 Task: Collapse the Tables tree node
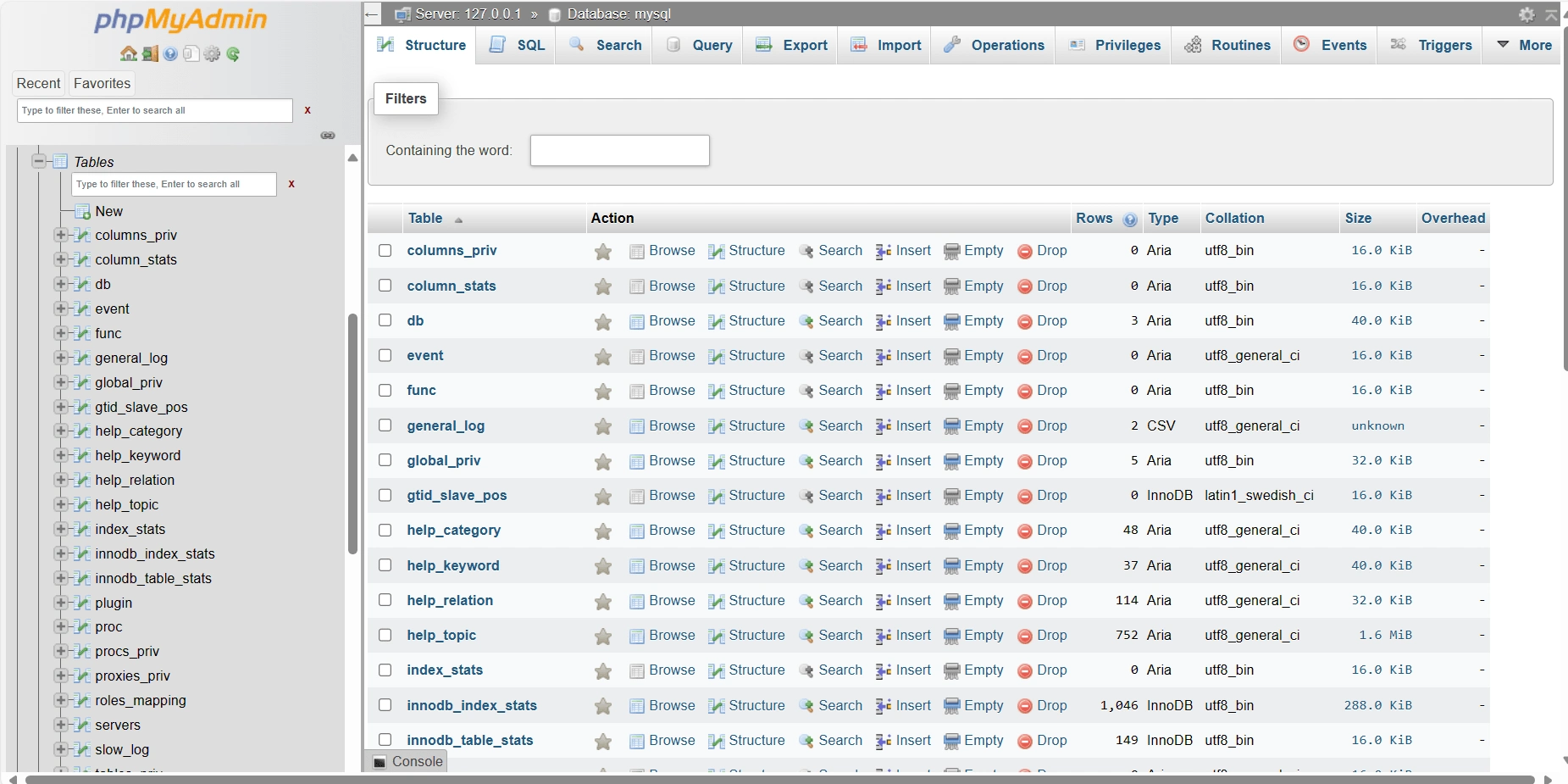tap(39, 161)
